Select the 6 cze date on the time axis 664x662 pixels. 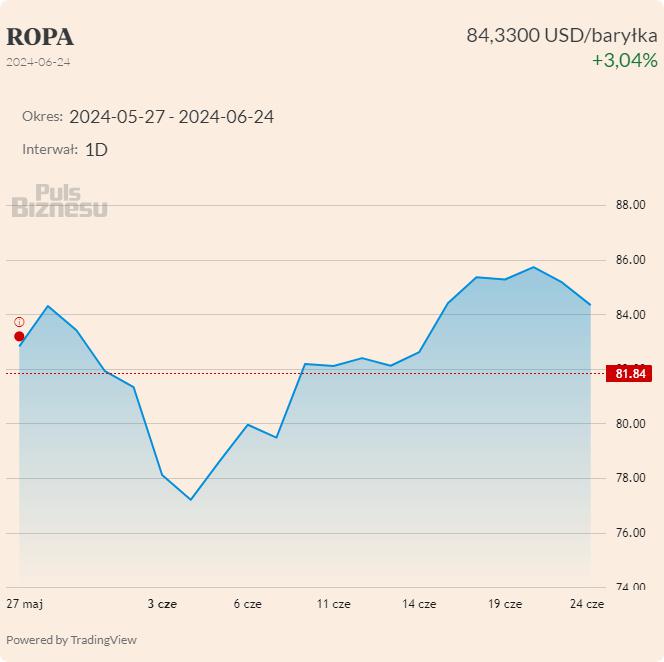(x=248, y=604)
